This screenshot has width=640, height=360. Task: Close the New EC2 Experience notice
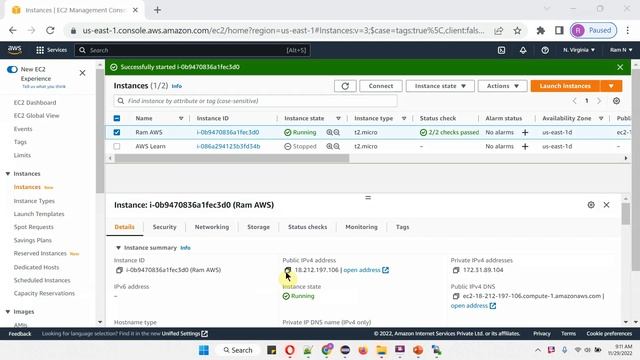82,73
